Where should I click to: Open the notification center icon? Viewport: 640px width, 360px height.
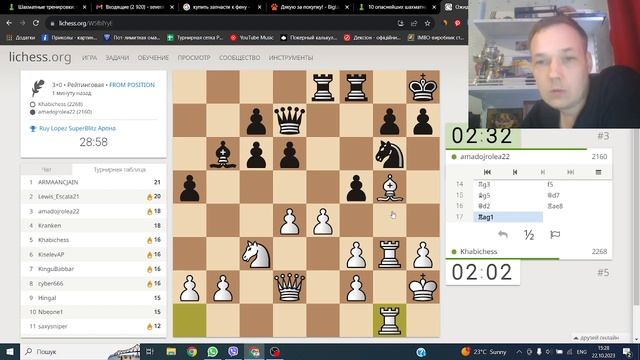[x=628, y=351]
